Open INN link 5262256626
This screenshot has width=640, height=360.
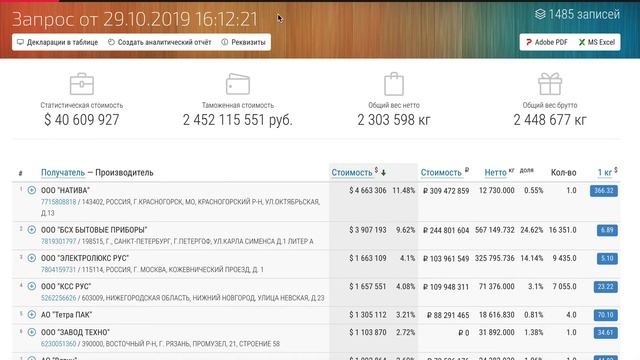[x=58, y=298]
